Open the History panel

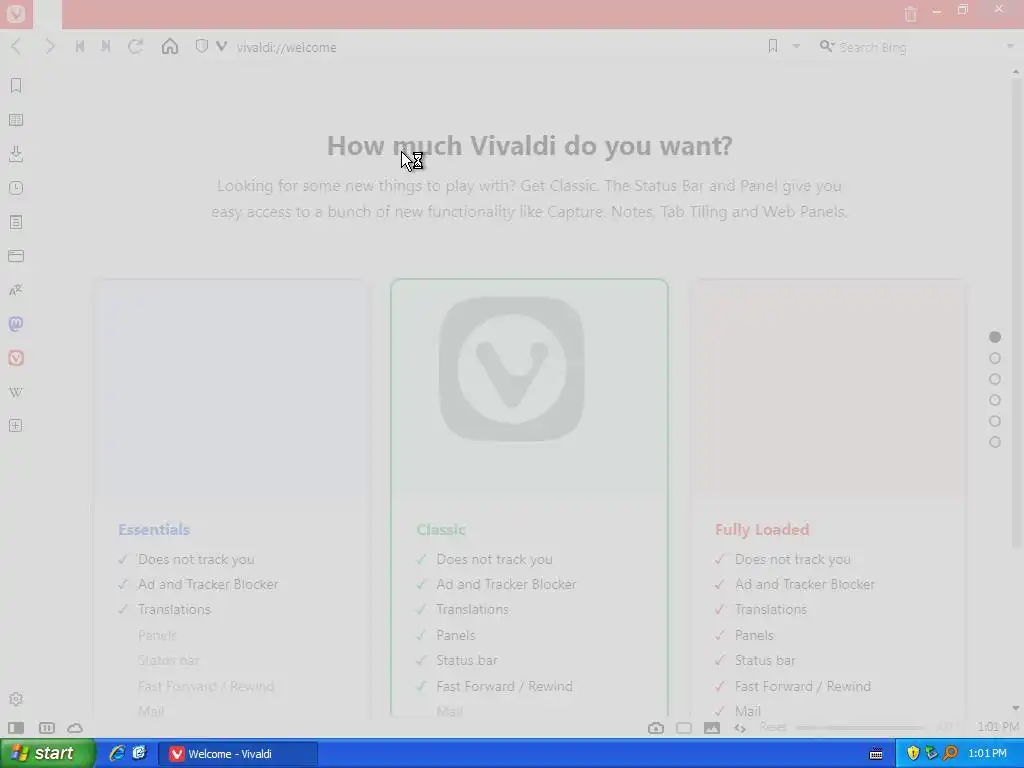16,188
